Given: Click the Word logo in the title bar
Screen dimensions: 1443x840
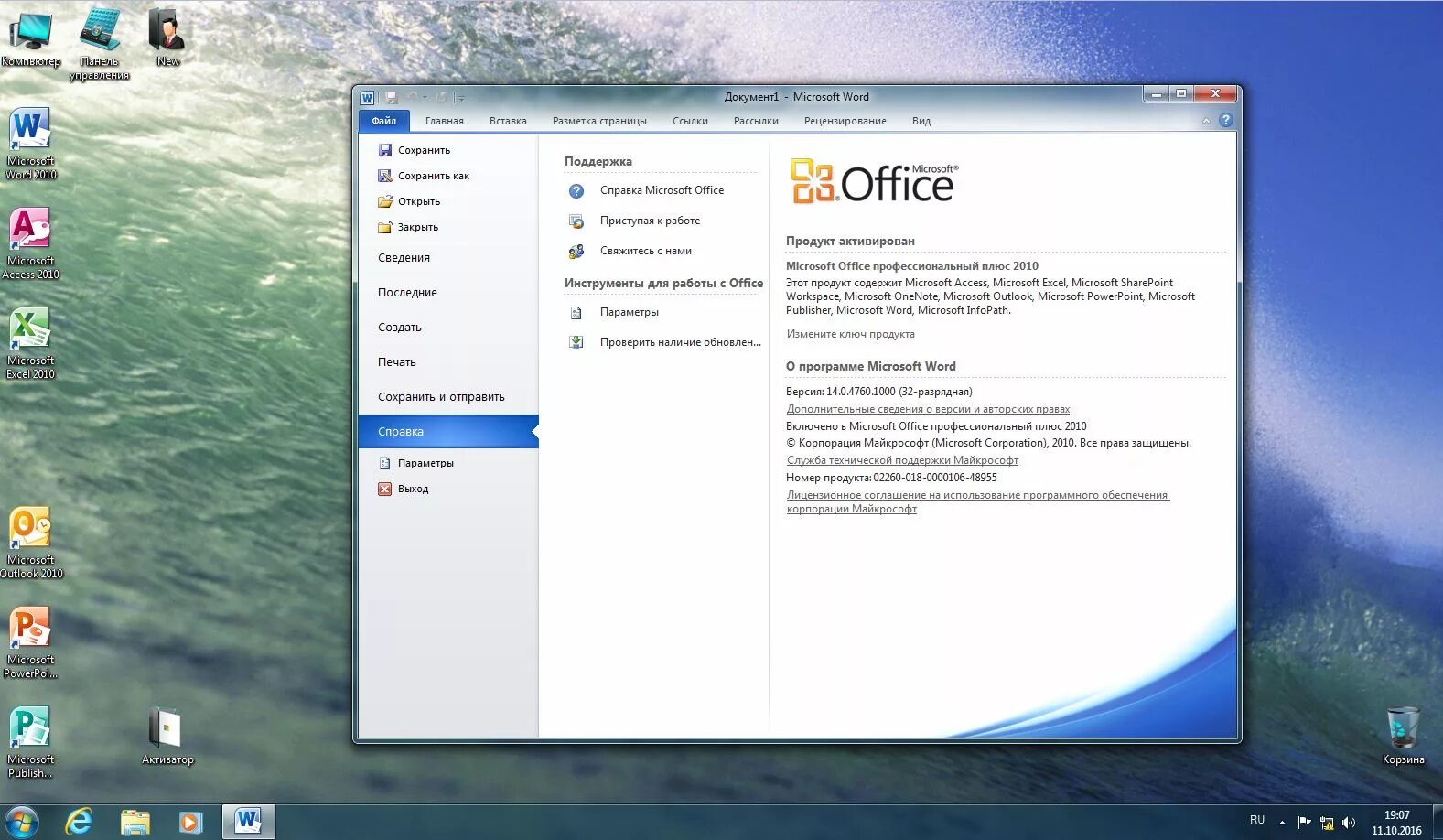Looking at the screenshot, I should 367,97.
